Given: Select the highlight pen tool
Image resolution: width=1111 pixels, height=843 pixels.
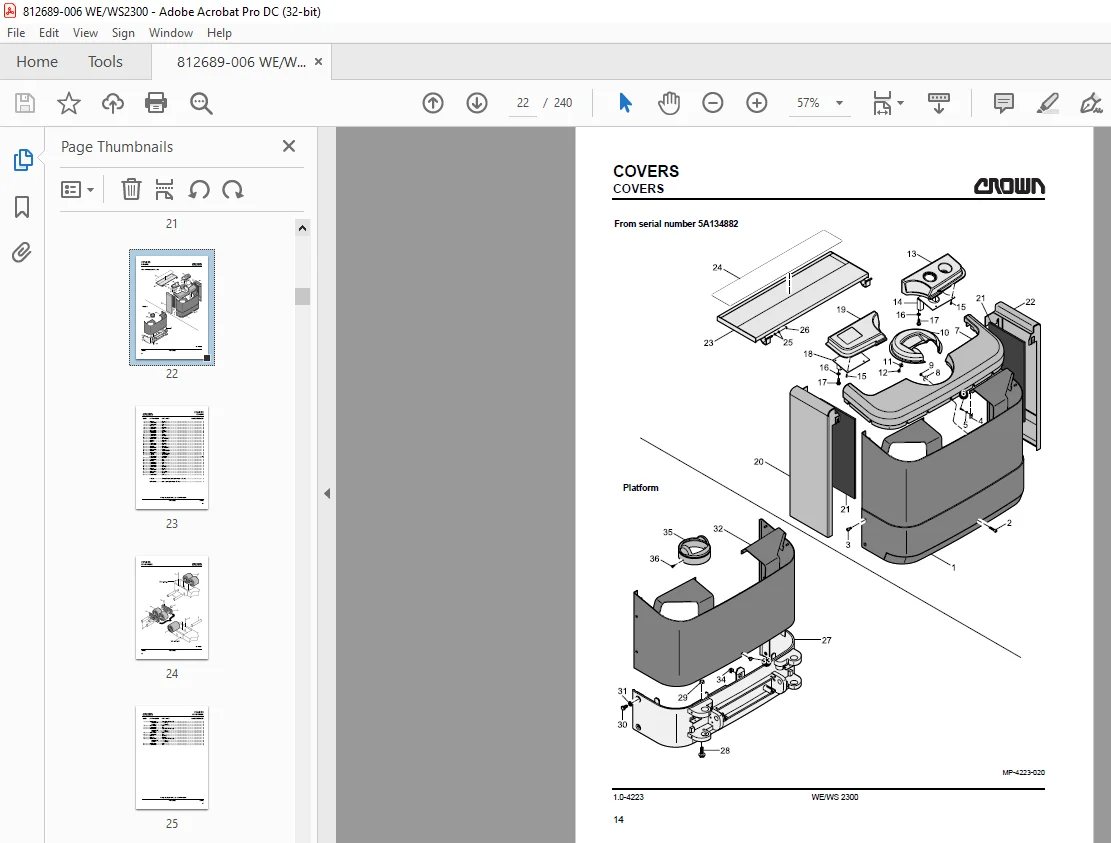Looking at the screenshot, I should [x=1047, y=103].
